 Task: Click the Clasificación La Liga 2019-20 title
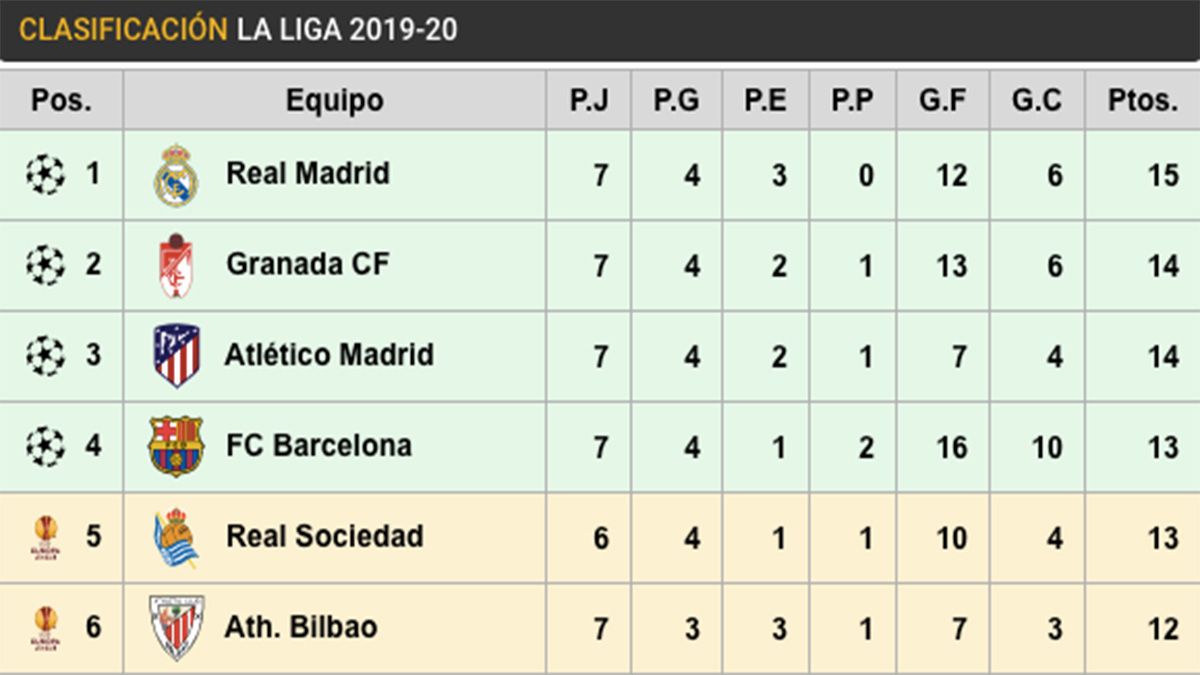[x=238, y=30]
